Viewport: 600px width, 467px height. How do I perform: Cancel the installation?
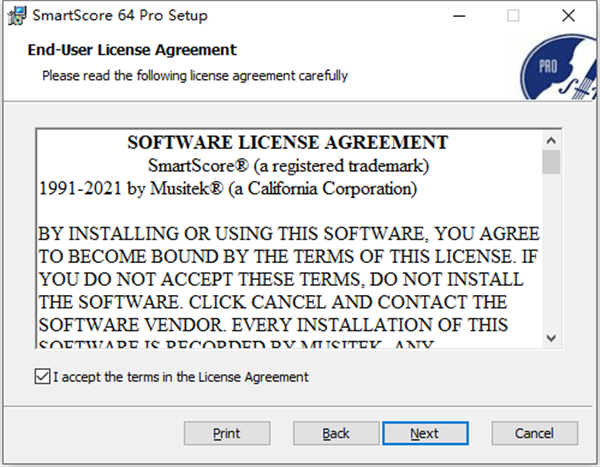pyautogui.click(x=535, y=433)
